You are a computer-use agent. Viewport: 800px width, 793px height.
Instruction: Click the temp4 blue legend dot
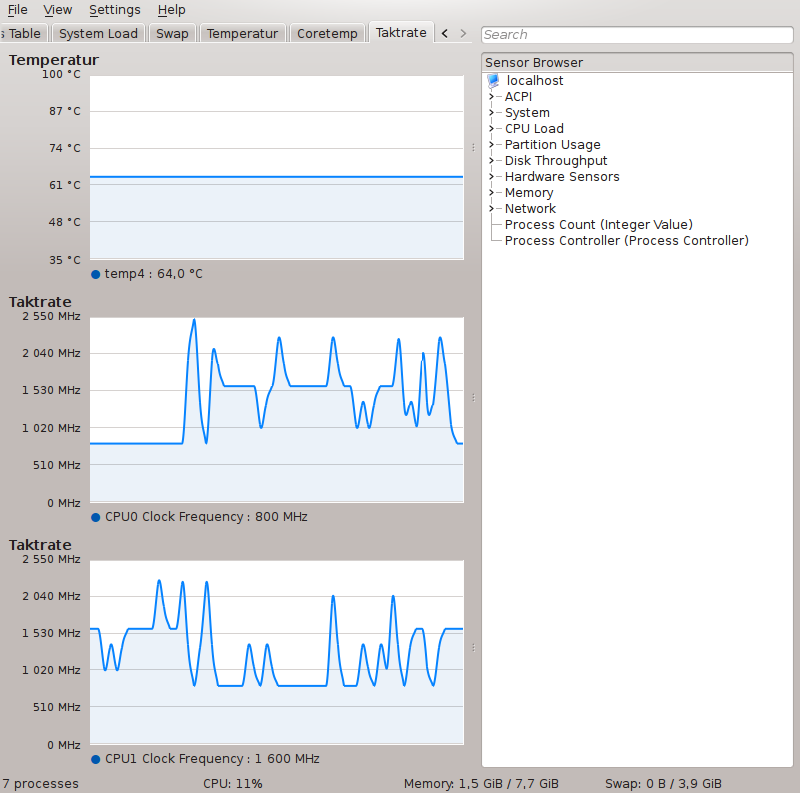coord(95,274)
